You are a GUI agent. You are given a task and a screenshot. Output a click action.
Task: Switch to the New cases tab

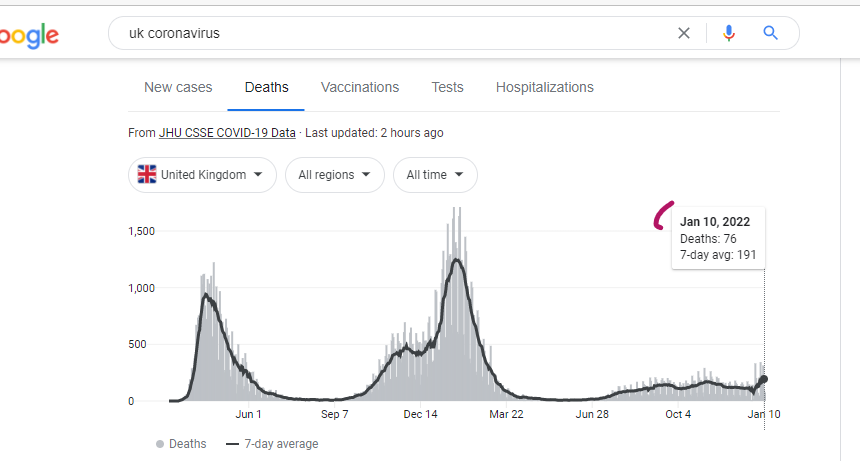[x=178, y=87]
